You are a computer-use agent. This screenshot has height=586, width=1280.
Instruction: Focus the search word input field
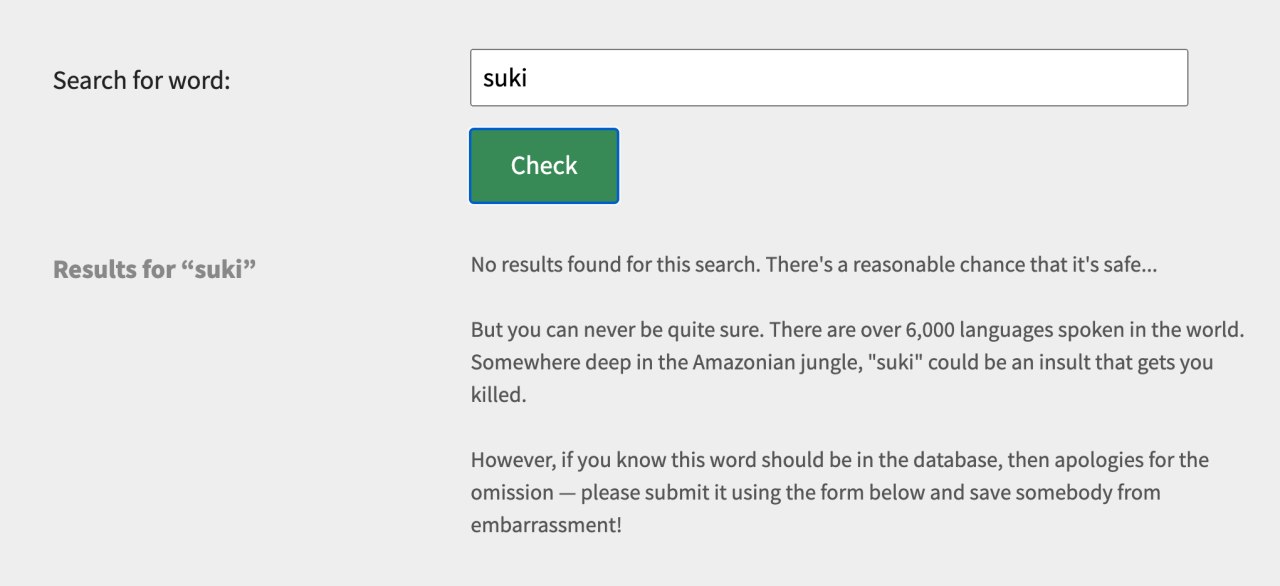pyautogui.click(x=829, y=78)
